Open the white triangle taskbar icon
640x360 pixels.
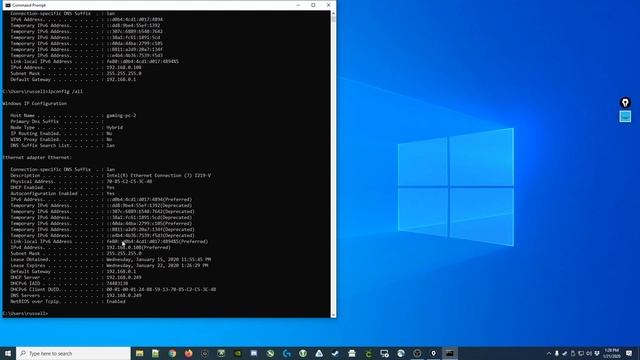coord(319,353)
